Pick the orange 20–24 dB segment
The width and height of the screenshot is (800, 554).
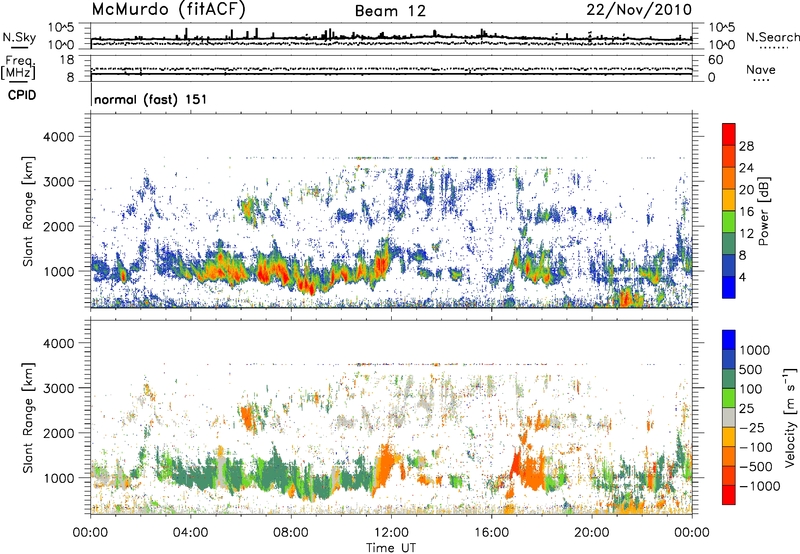(729, 178)
